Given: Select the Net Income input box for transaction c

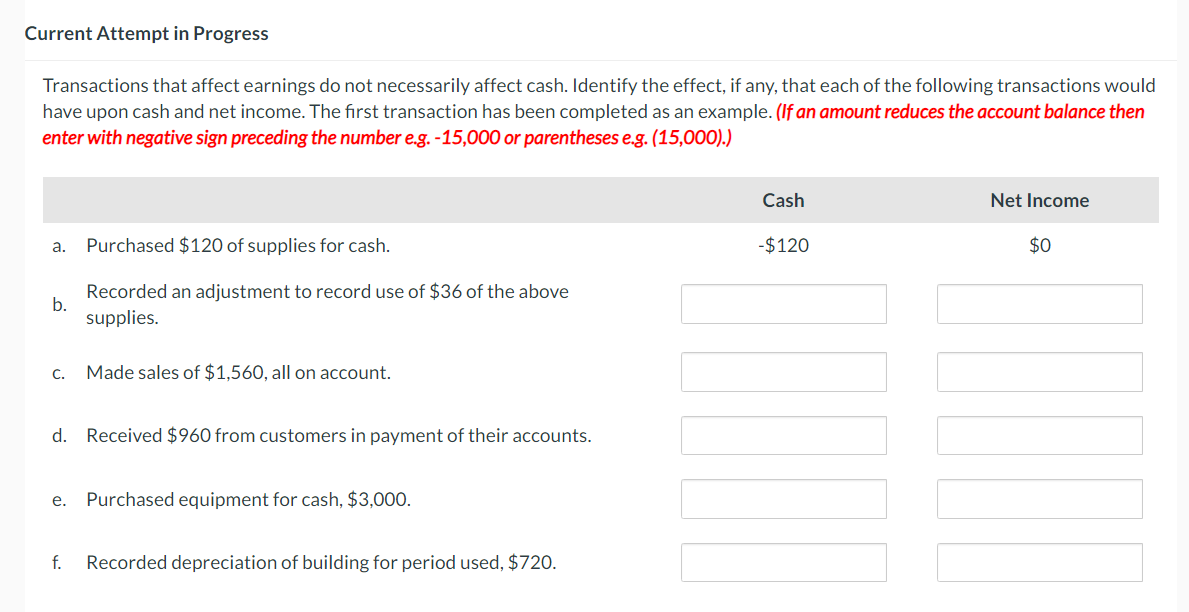Looking at the screenshot, I should [x=1039, y=371].
